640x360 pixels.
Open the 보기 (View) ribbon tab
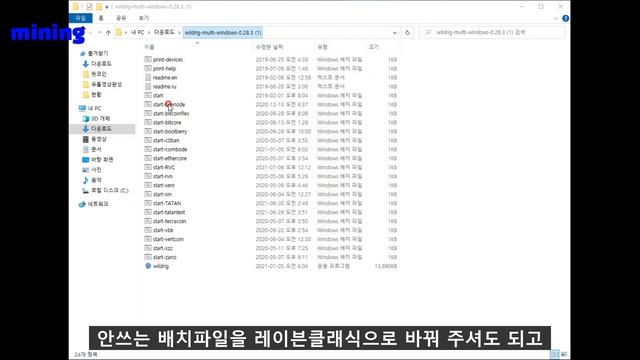tap(144, 18)
